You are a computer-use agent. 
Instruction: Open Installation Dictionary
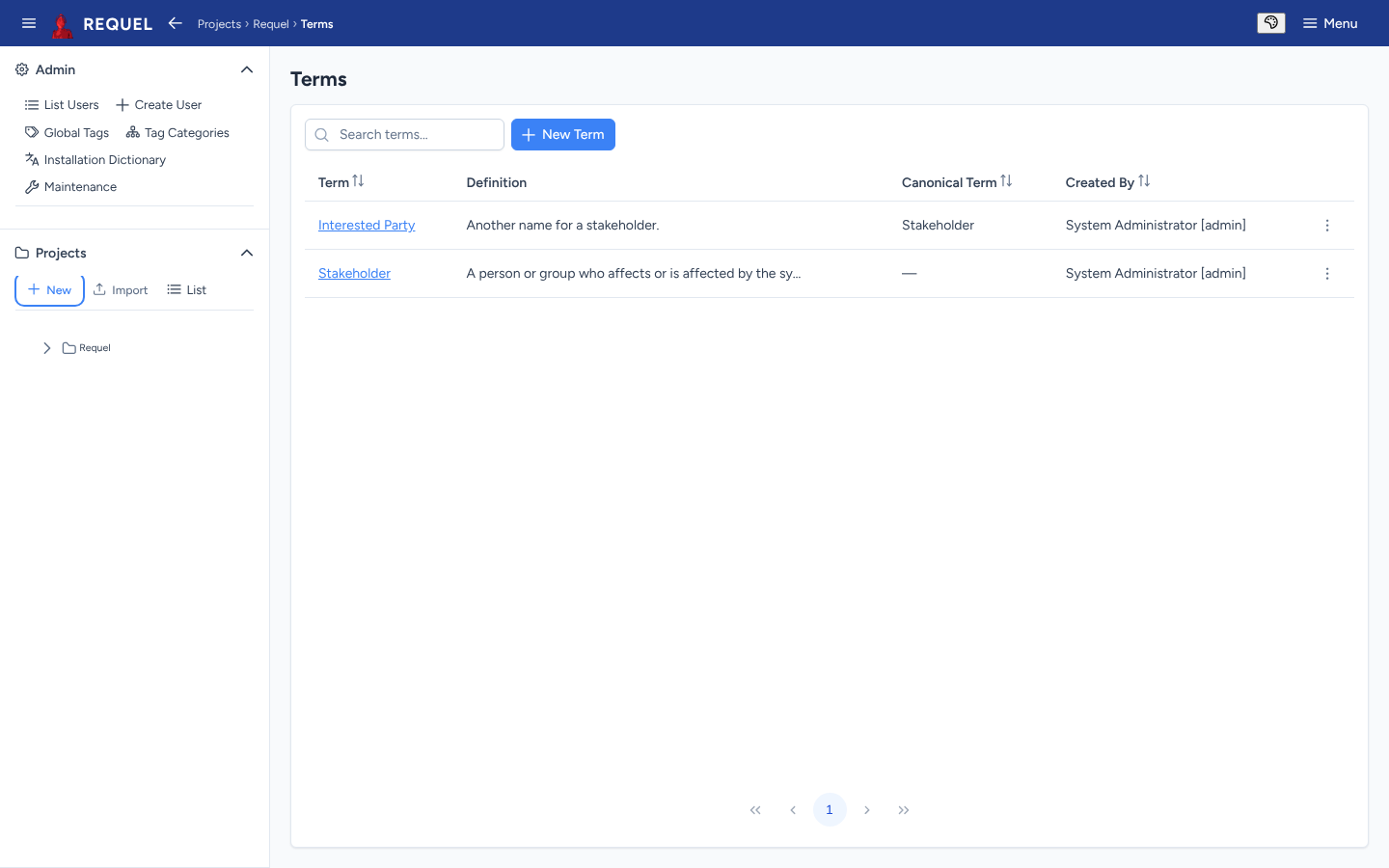95,160
